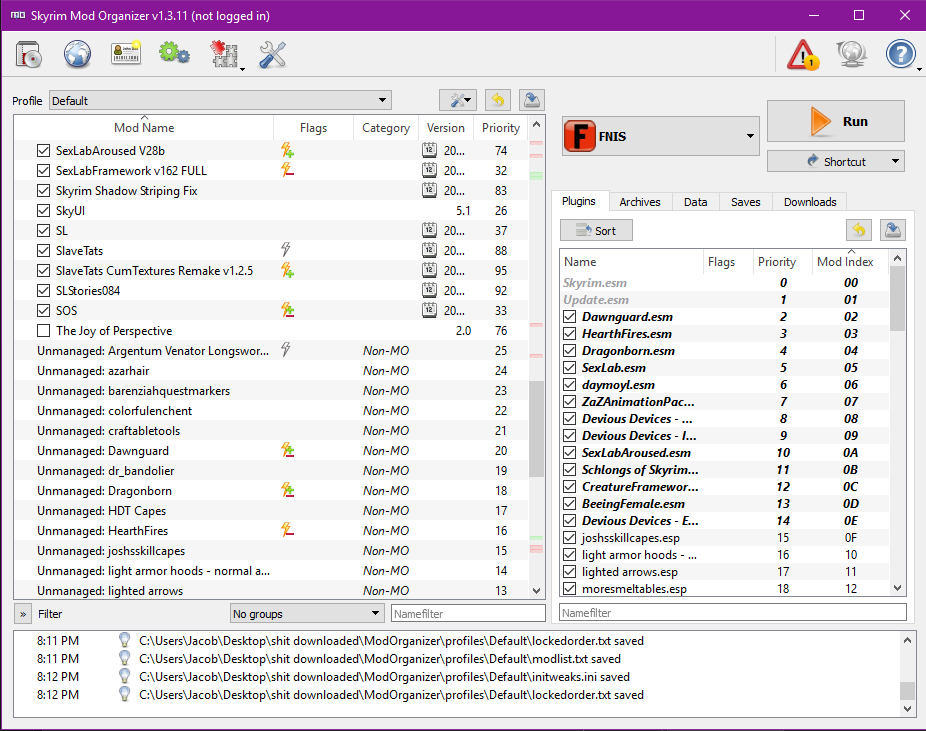Click the mod list Namefilter input field
926x731 pixels.
[468, 614]
